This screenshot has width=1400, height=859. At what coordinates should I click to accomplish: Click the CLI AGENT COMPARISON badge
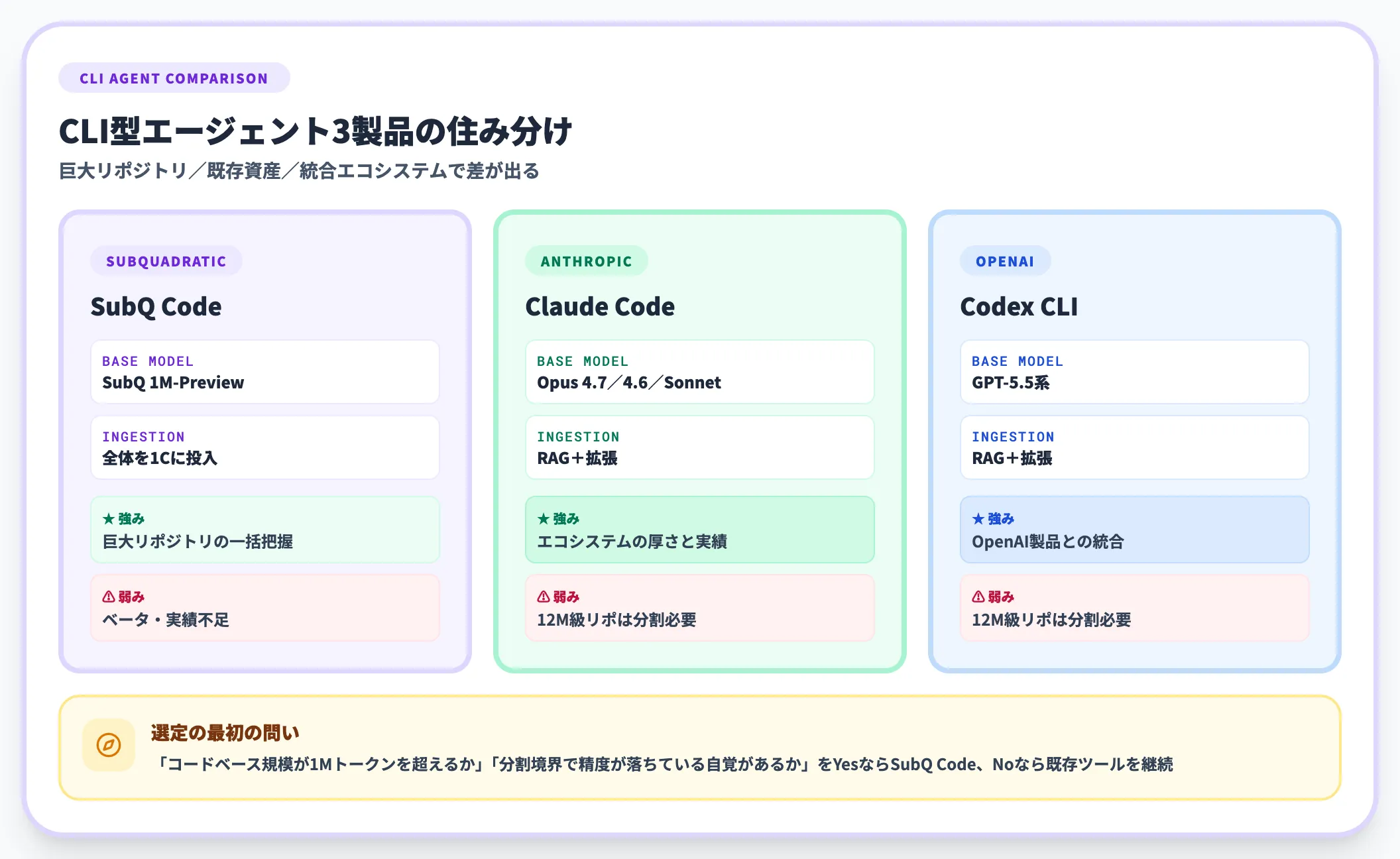click(174, 78)
